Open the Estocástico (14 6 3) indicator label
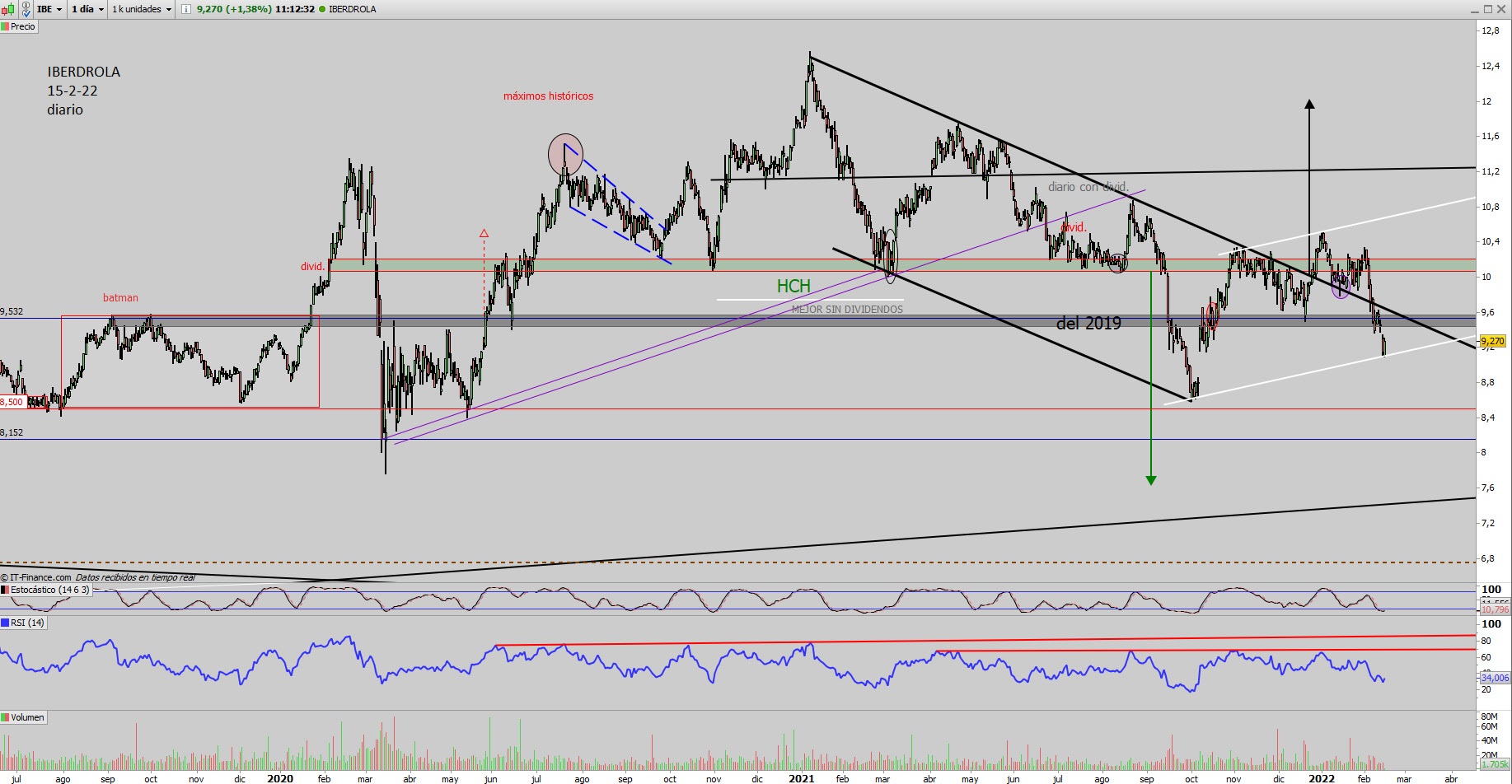The width and height of the screenshot is (1512, 784). 45,590
